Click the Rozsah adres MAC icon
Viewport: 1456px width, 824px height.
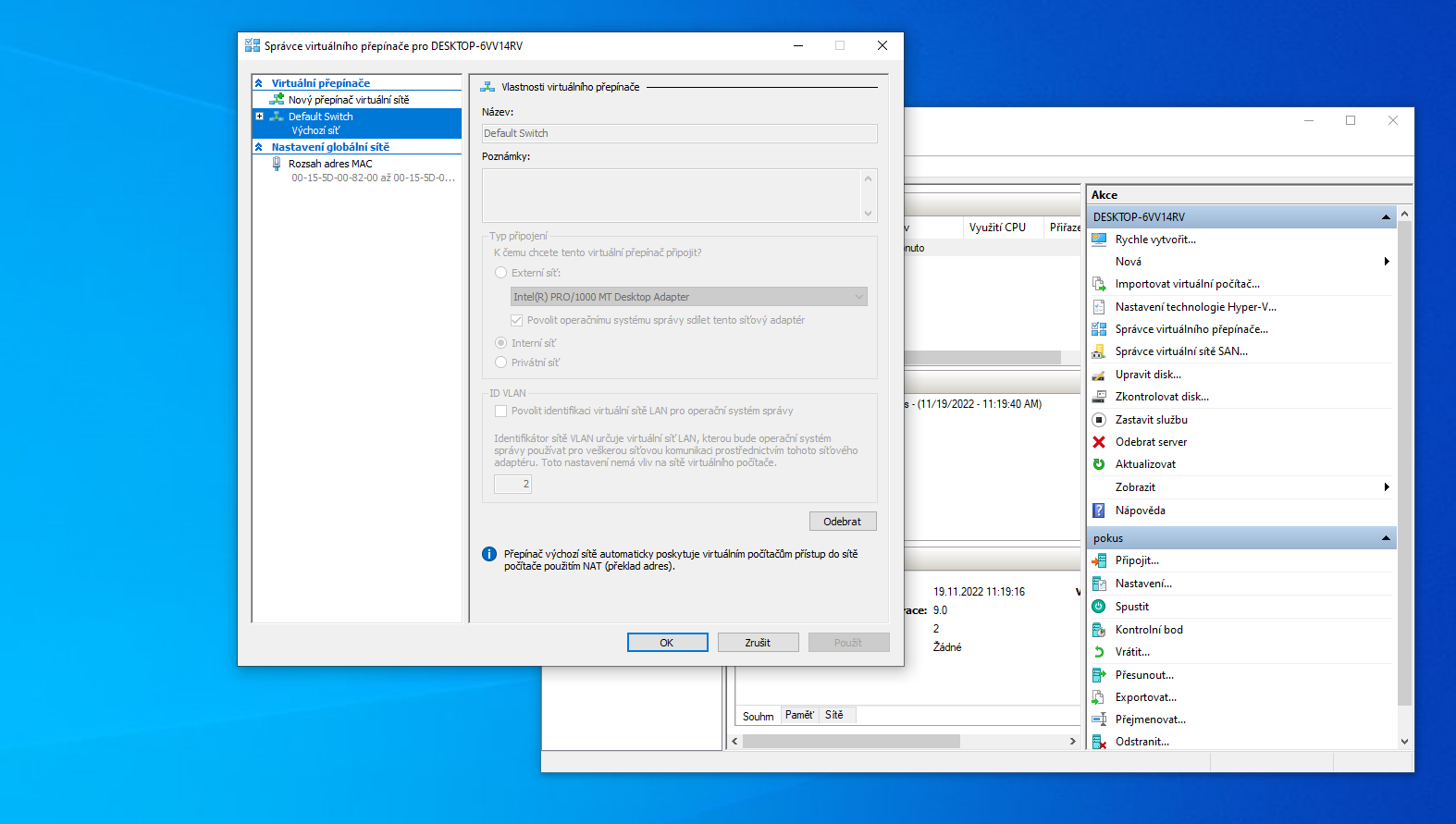click(277, 164)
